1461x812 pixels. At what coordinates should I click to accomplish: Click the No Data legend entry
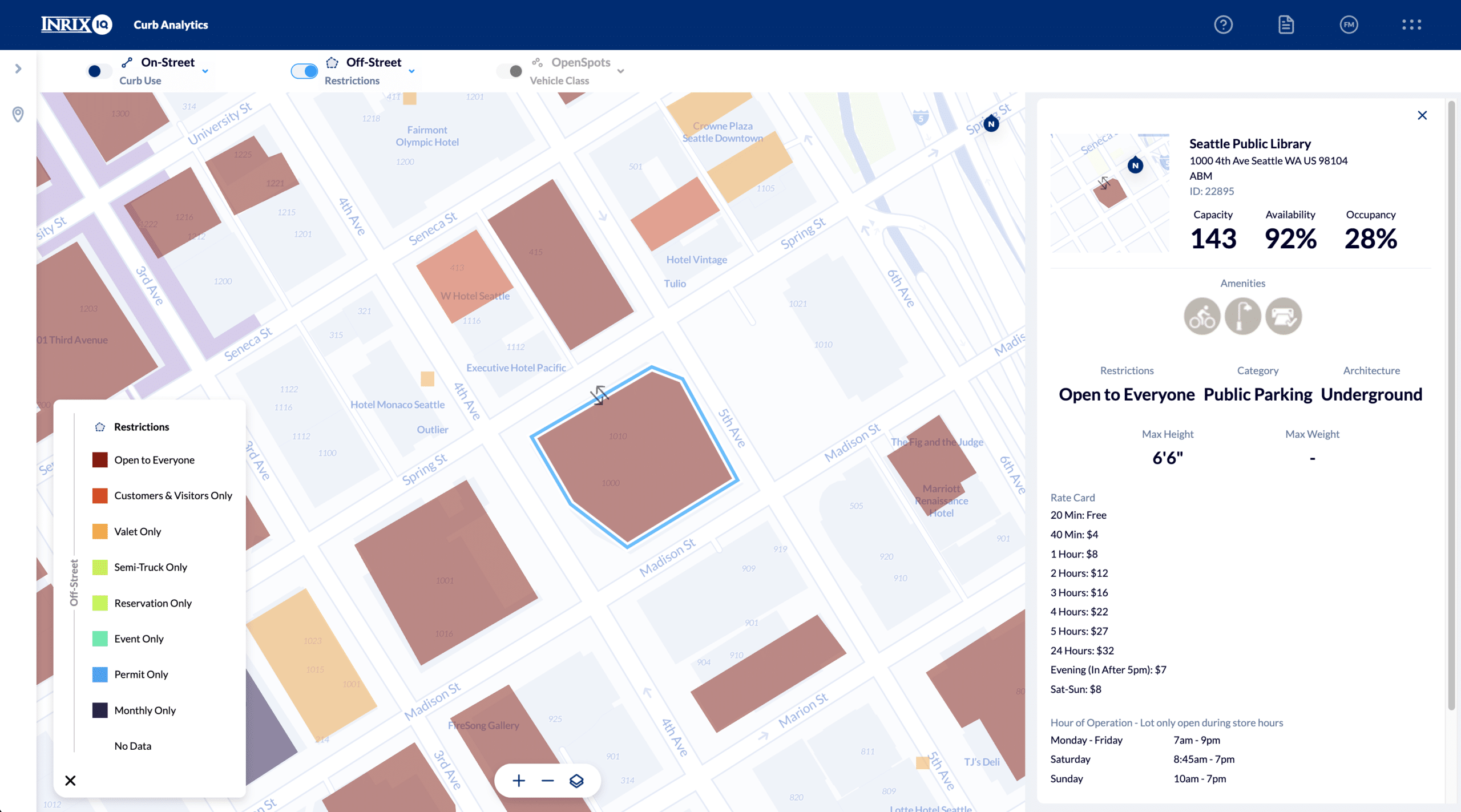coord(132,746)
